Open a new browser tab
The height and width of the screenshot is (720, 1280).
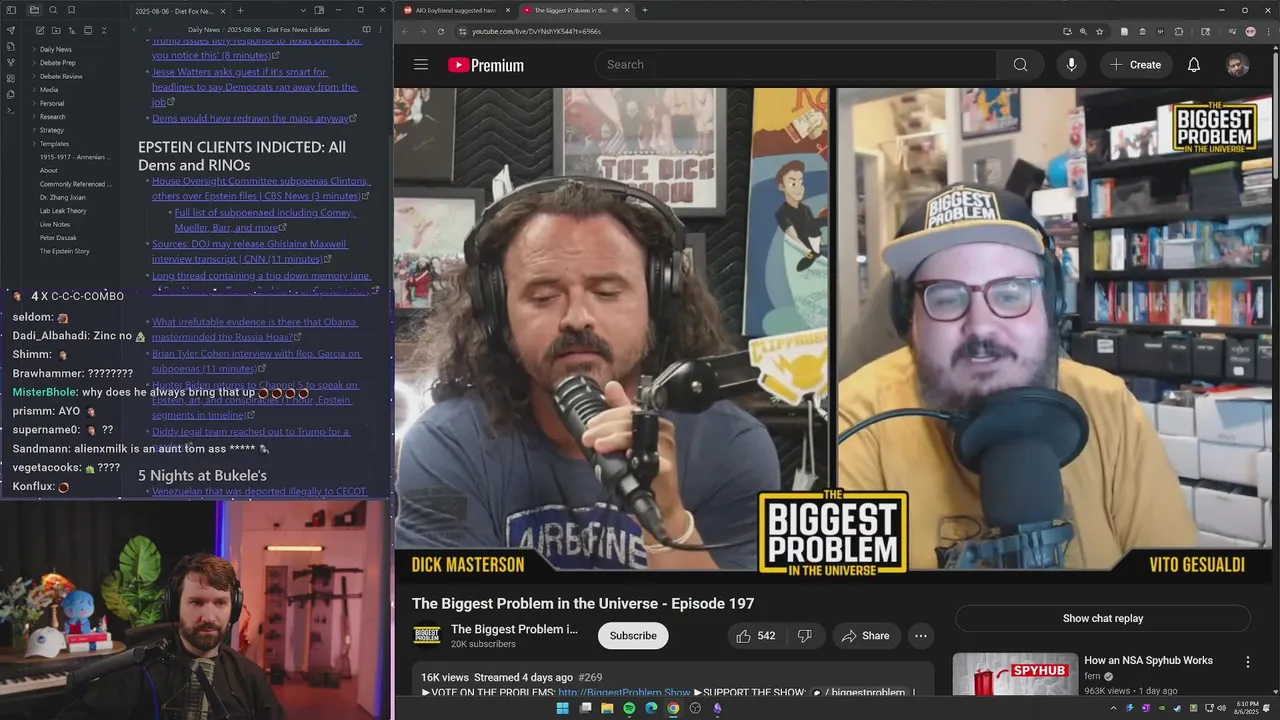[644, 10]
